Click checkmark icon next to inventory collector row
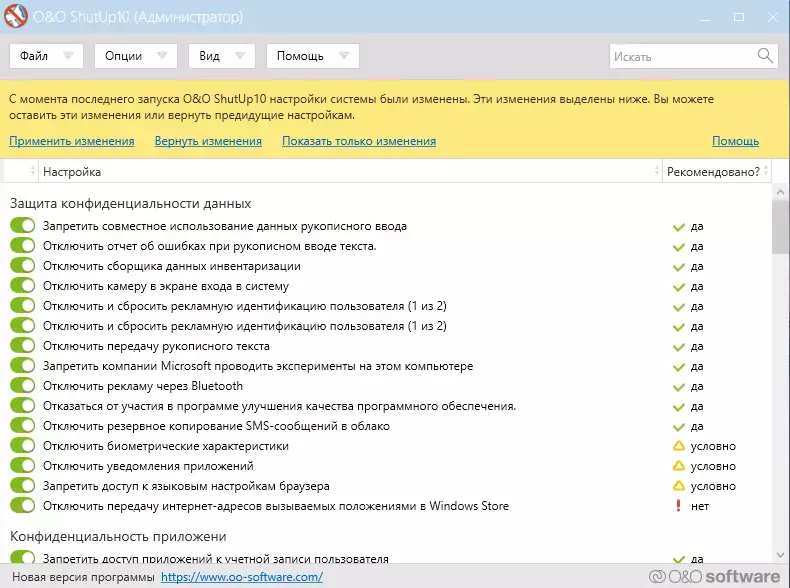The height and width of the screenshot is (588, 790). [x=679, y=267]
